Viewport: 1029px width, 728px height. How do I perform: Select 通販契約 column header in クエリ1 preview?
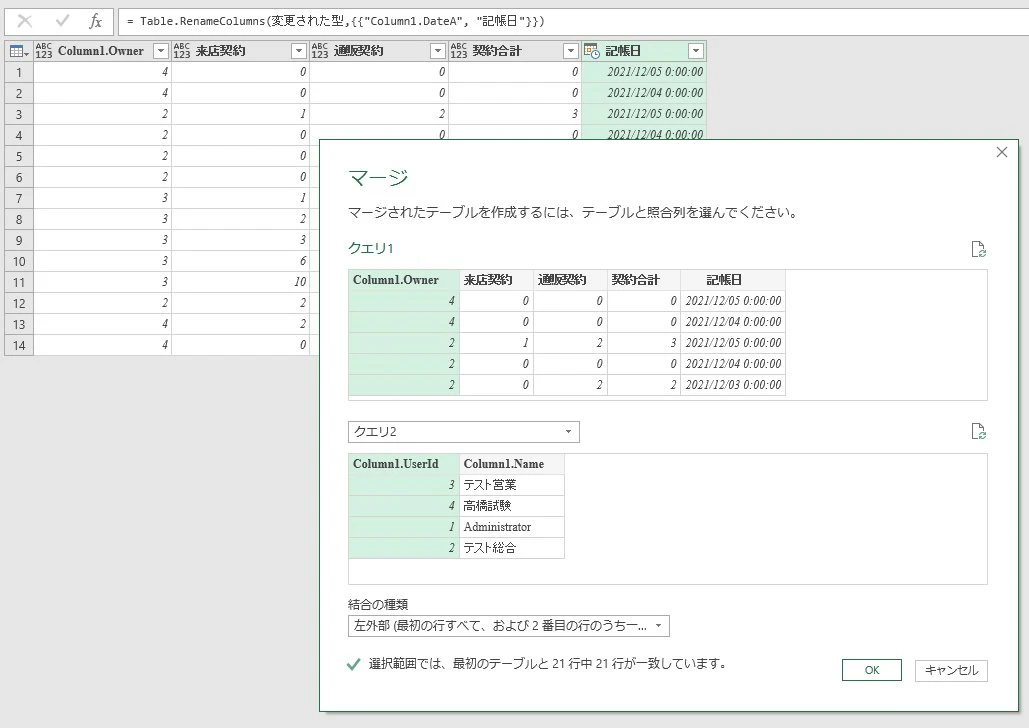click(x=570, y=280)
